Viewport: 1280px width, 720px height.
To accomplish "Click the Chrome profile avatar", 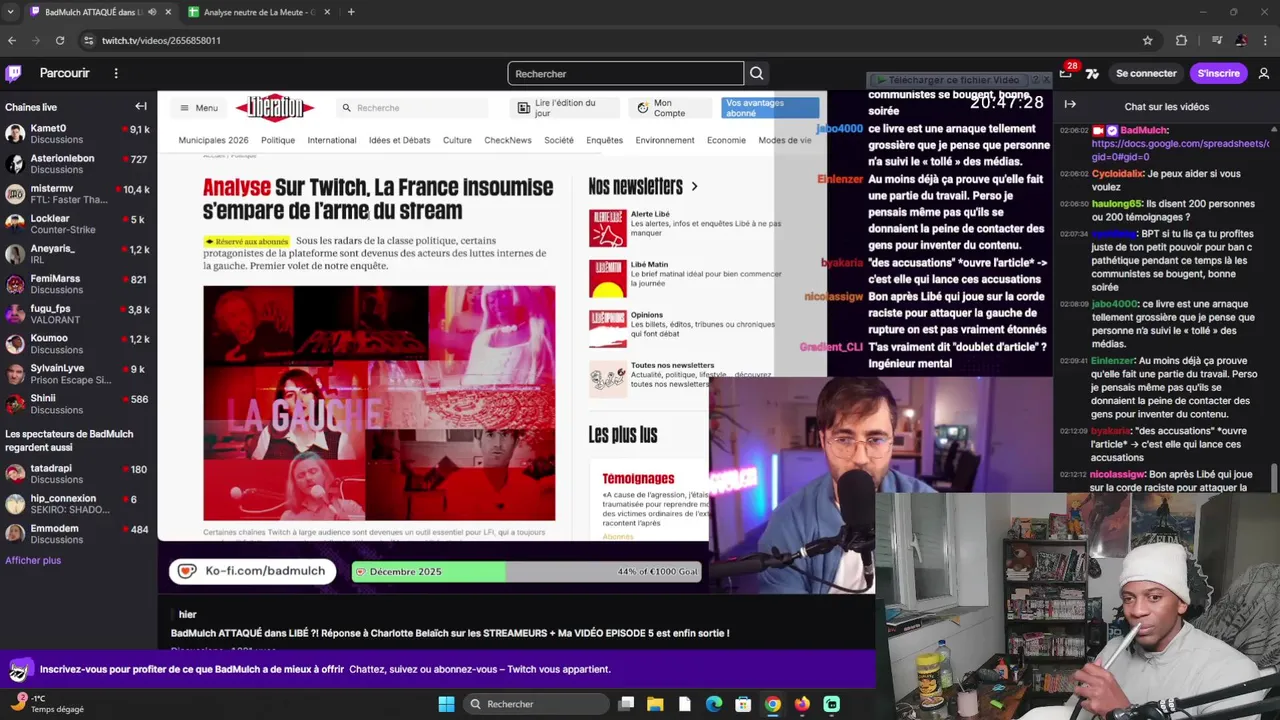I will [1241, 40].
